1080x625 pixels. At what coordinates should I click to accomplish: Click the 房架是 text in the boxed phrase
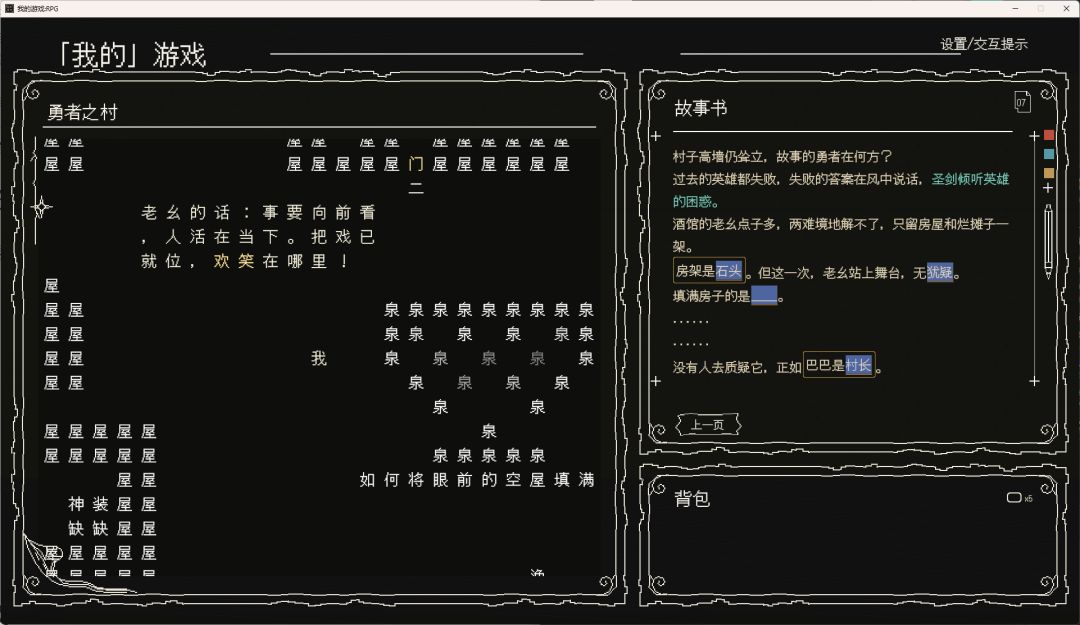tap(695, 271)
